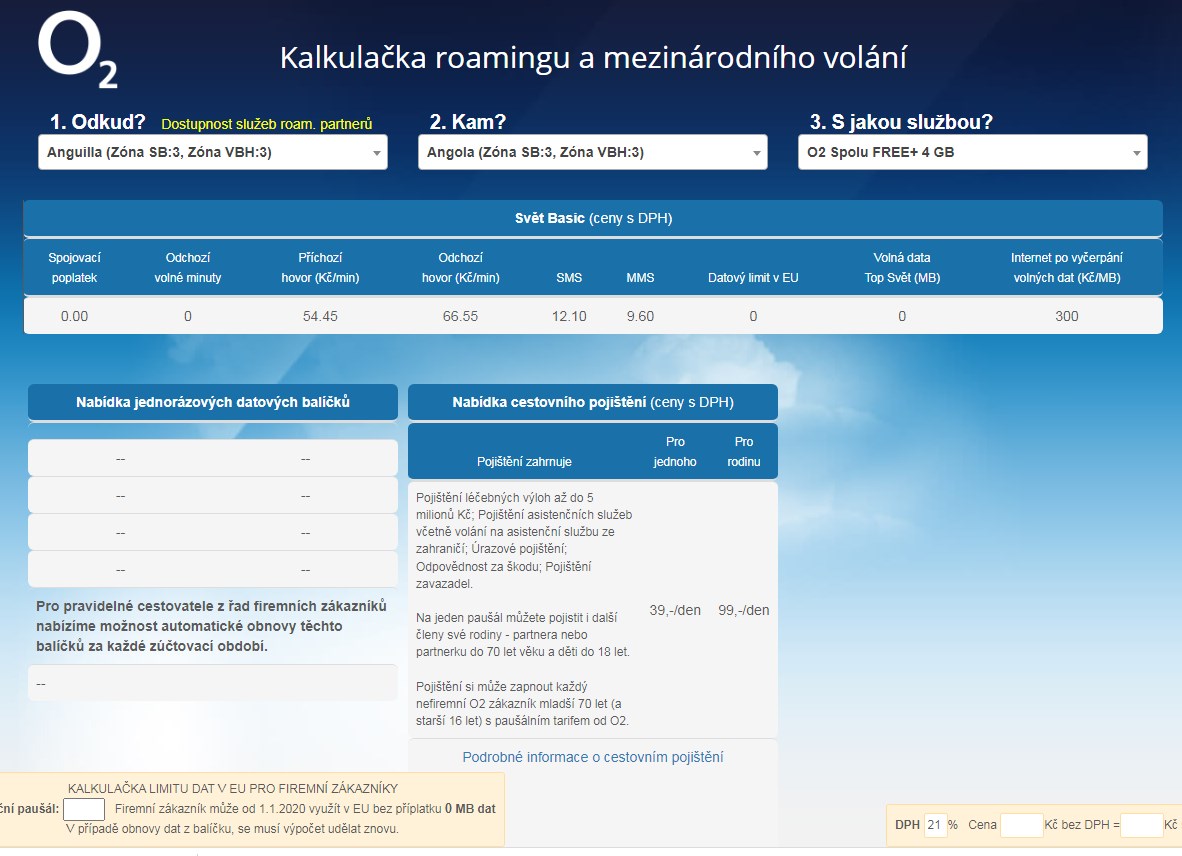Image resolution: width=1182 pixels, height=856 pixels.
Task: Expand the 'Kam?' Angola dropdown
Action: click(592, 153)
